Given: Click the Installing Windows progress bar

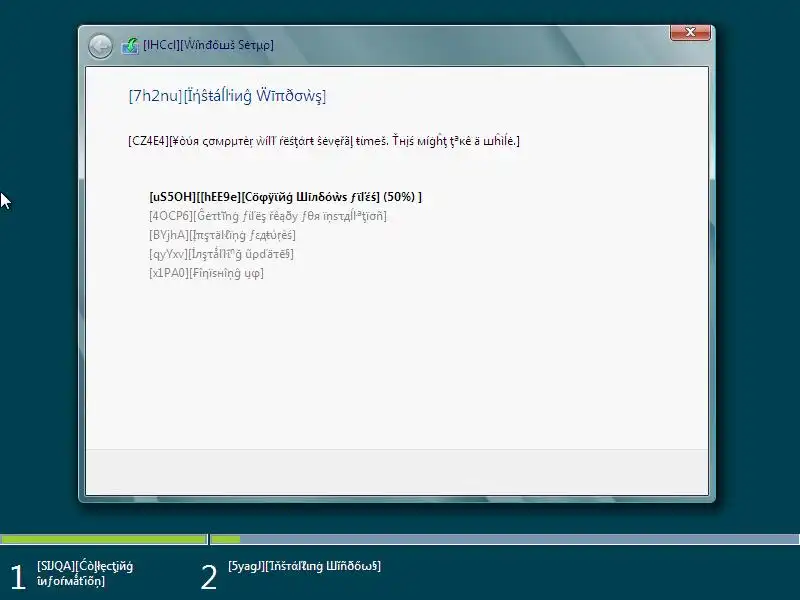Looking at the screenshot, I should [x=505, y=539].
